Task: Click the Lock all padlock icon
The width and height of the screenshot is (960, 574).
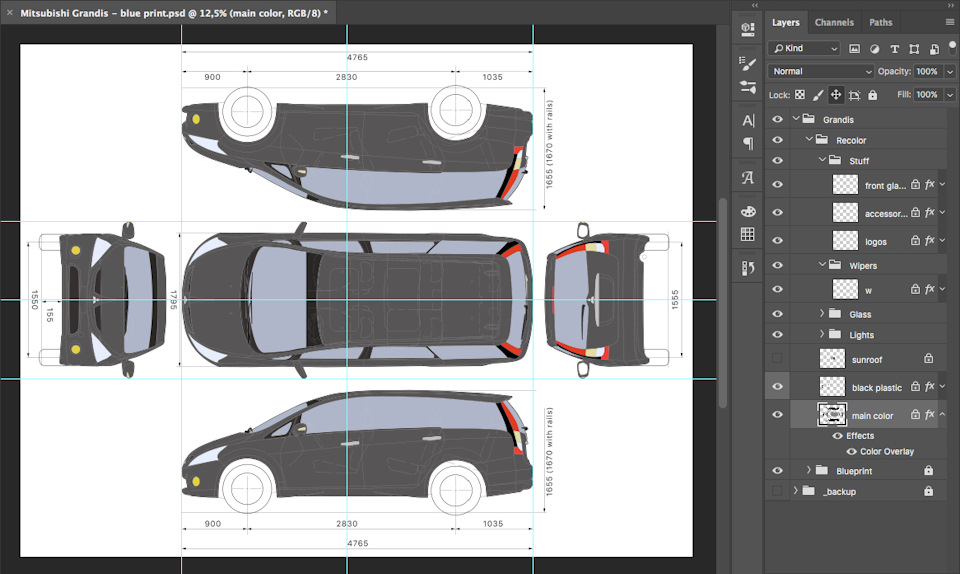Action: coord(872,95)
